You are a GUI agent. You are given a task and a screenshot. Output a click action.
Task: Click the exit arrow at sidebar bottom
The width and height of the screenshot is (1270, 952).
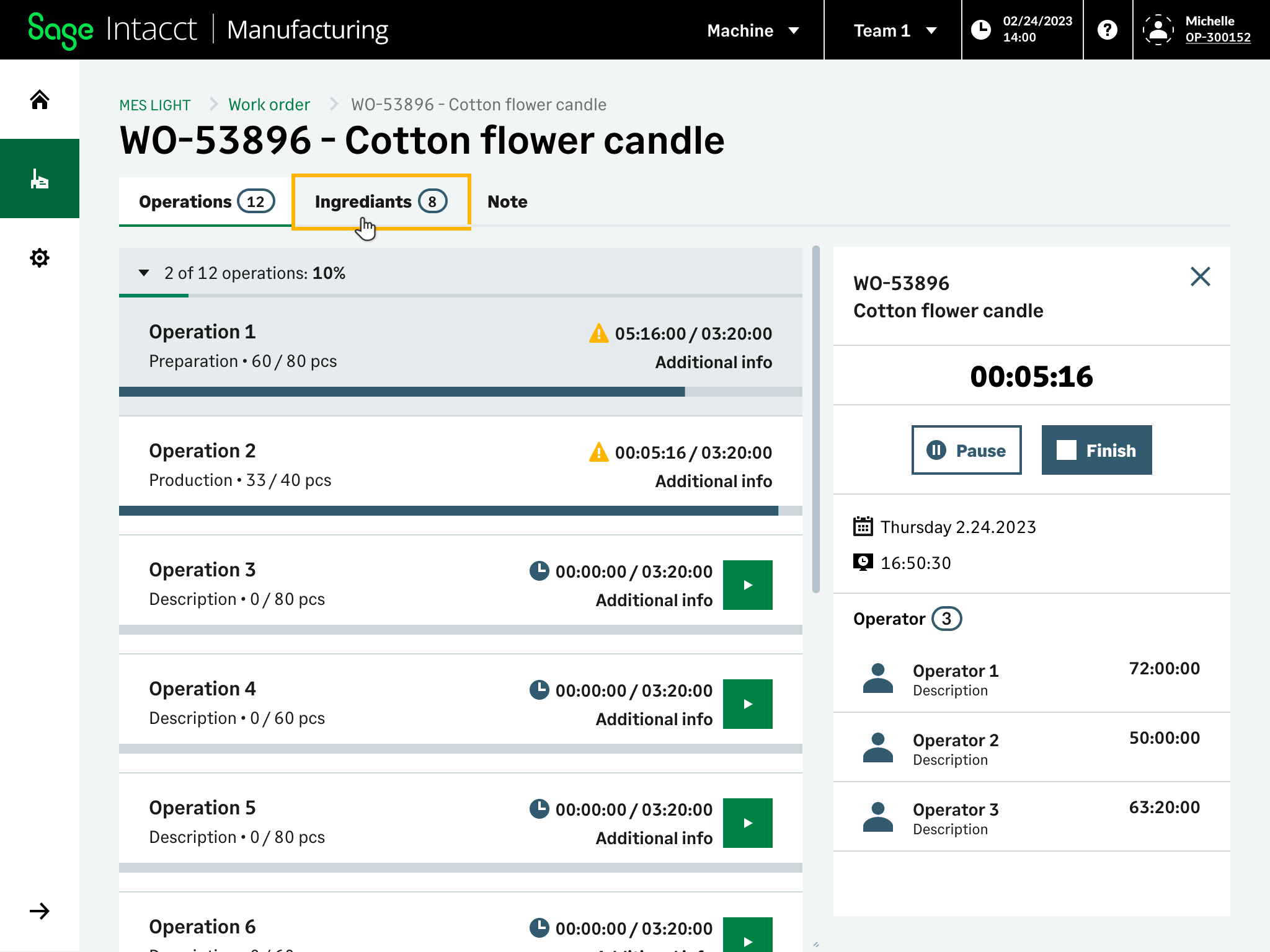(x=40, y=911)
